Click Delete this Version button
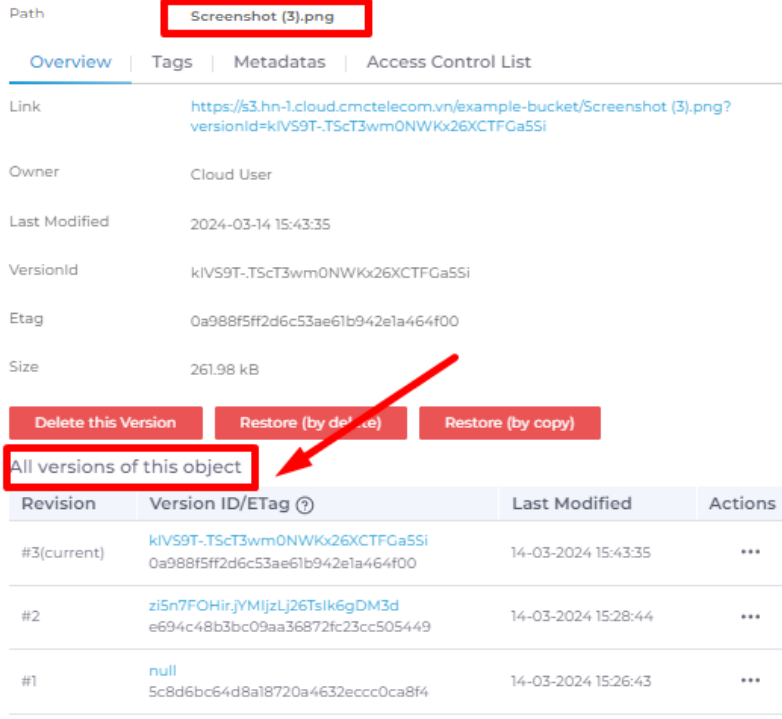Screen dimensions: 782x719 click(x=106, y=423)
